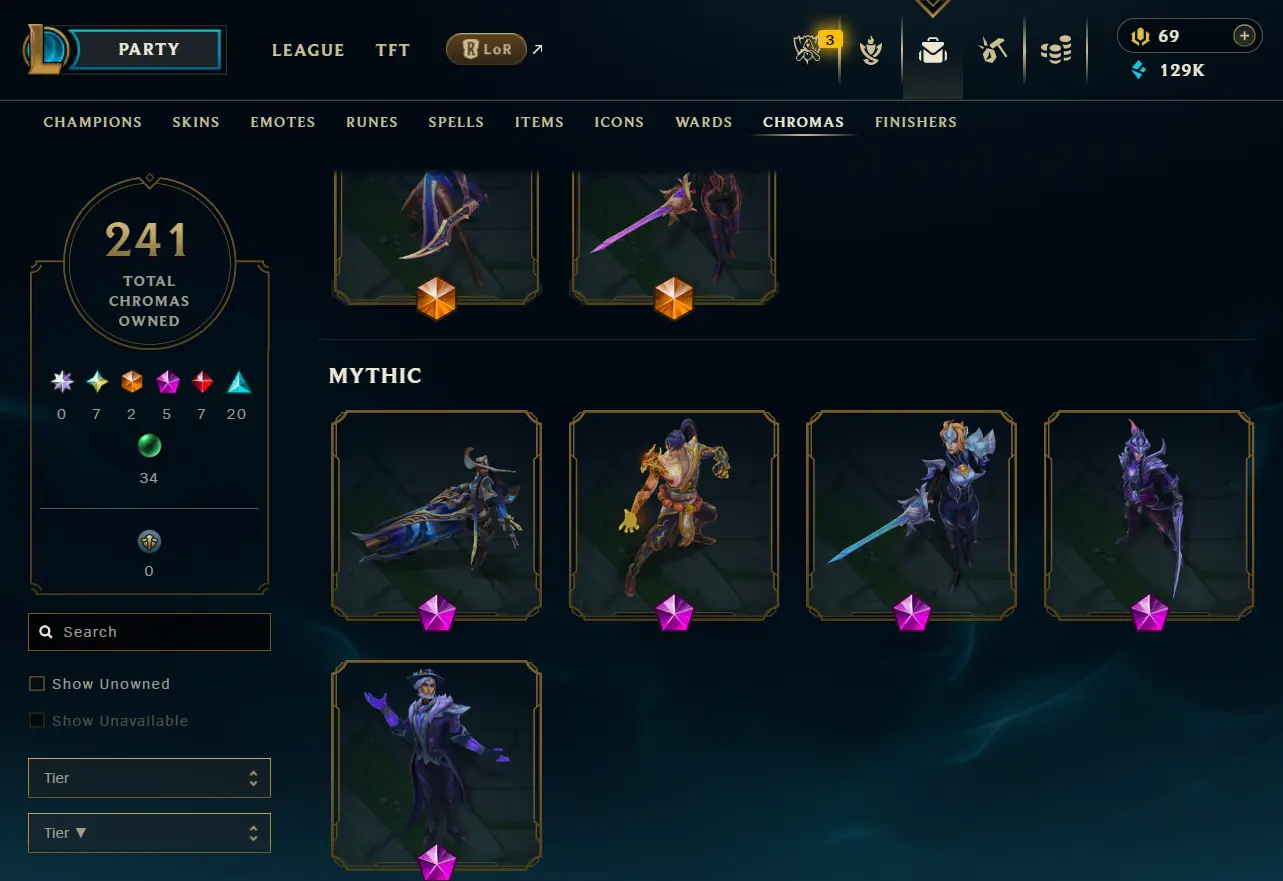Open the Collection backpack icon
This screenshot has height=881, width=1283.
tap(933, 50)
